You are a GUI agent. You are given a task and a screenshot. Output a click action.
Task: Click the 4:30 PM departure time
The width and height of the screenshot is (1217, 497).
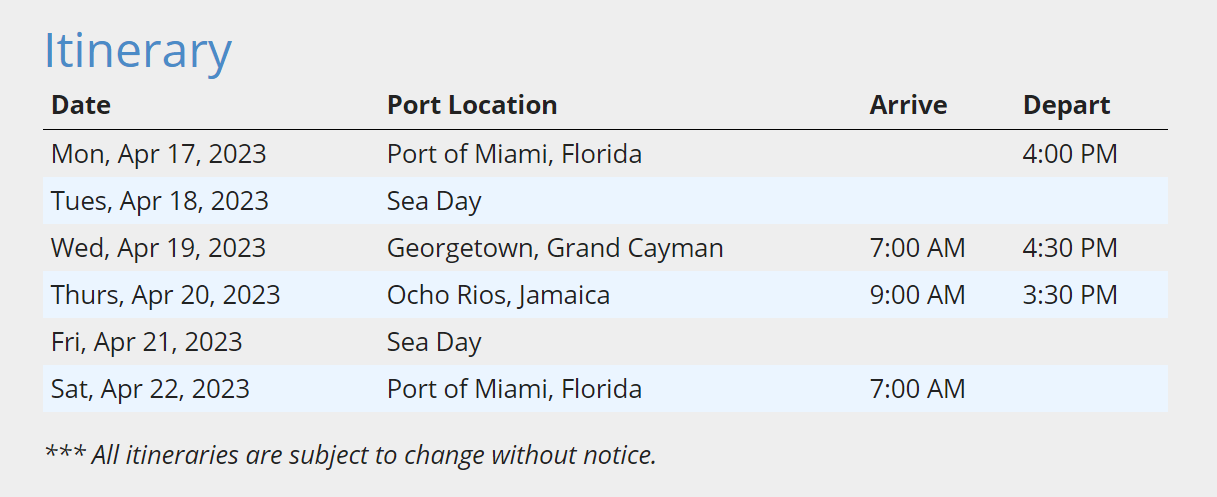(x=1070, y=248)
